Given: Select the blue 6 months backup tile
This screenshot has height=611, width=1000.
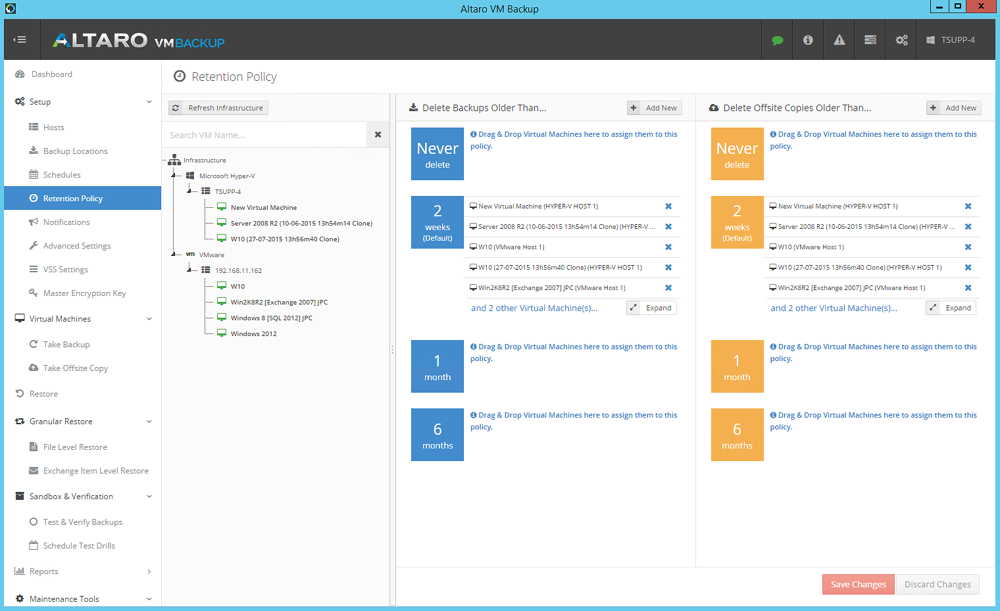Looking at the screenshot, I should [437, 434].
